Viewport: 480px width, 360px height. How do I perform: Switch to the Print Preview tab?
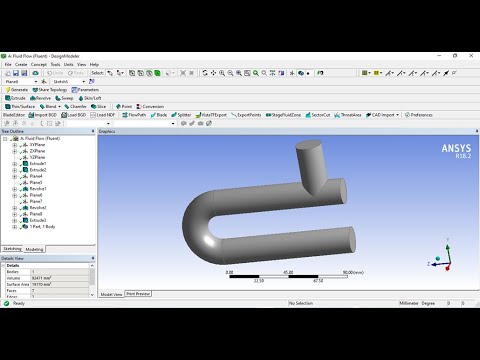click(x=138, y=294)
